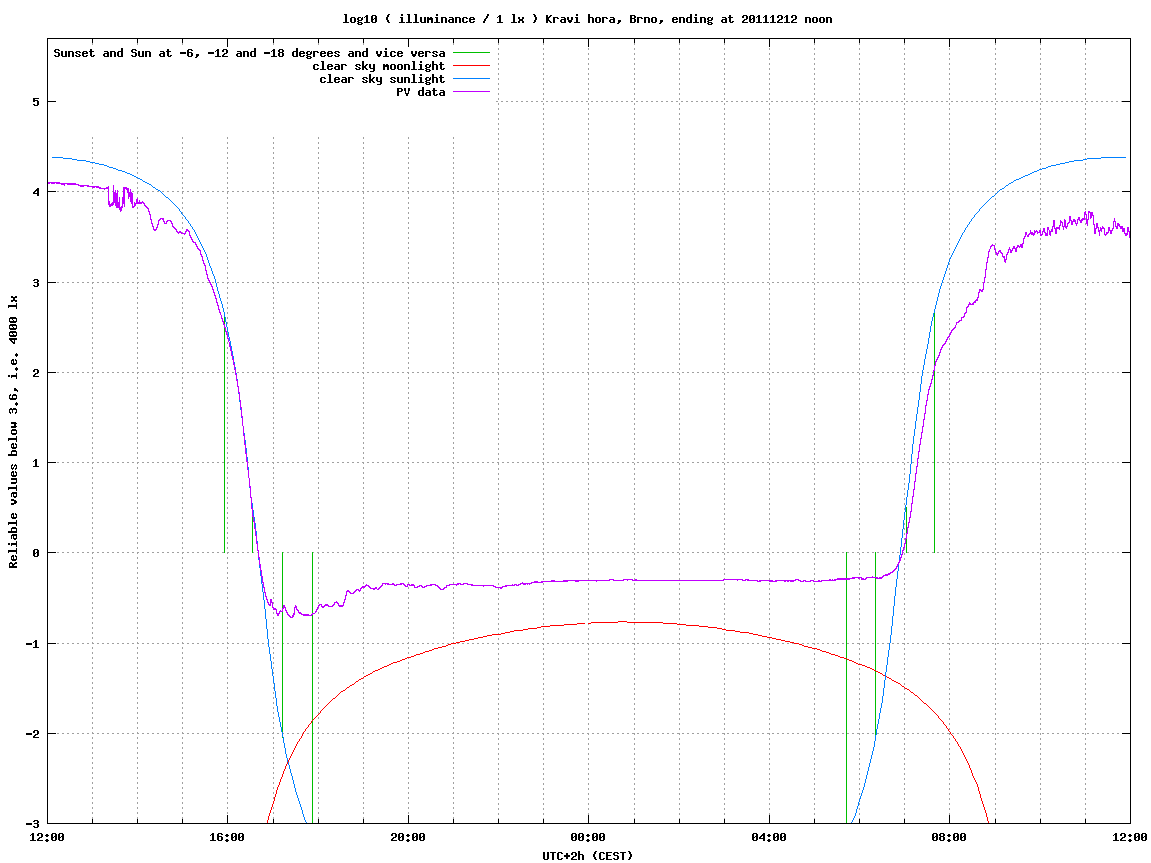Click the green vertical line just before 18:00
Viewport: 1151px width, 863px height.
pos(313,688)
